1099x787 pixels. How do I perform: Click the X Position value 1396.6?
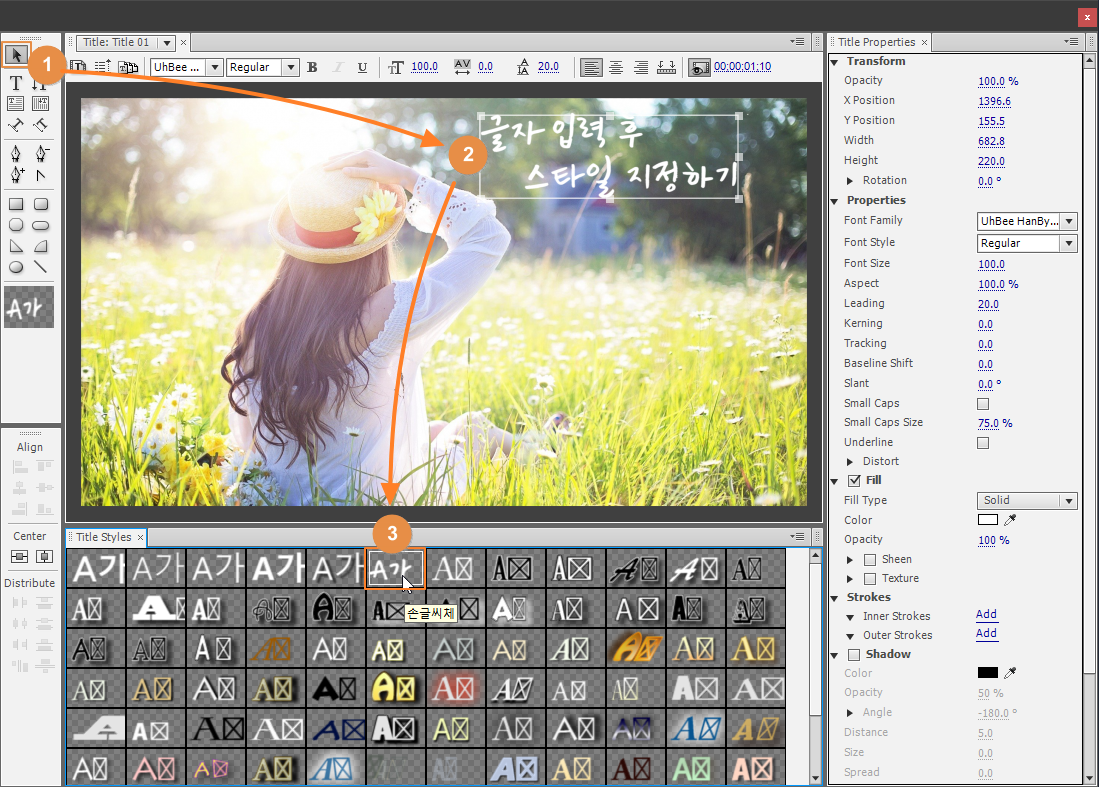[x=994, y=102]
